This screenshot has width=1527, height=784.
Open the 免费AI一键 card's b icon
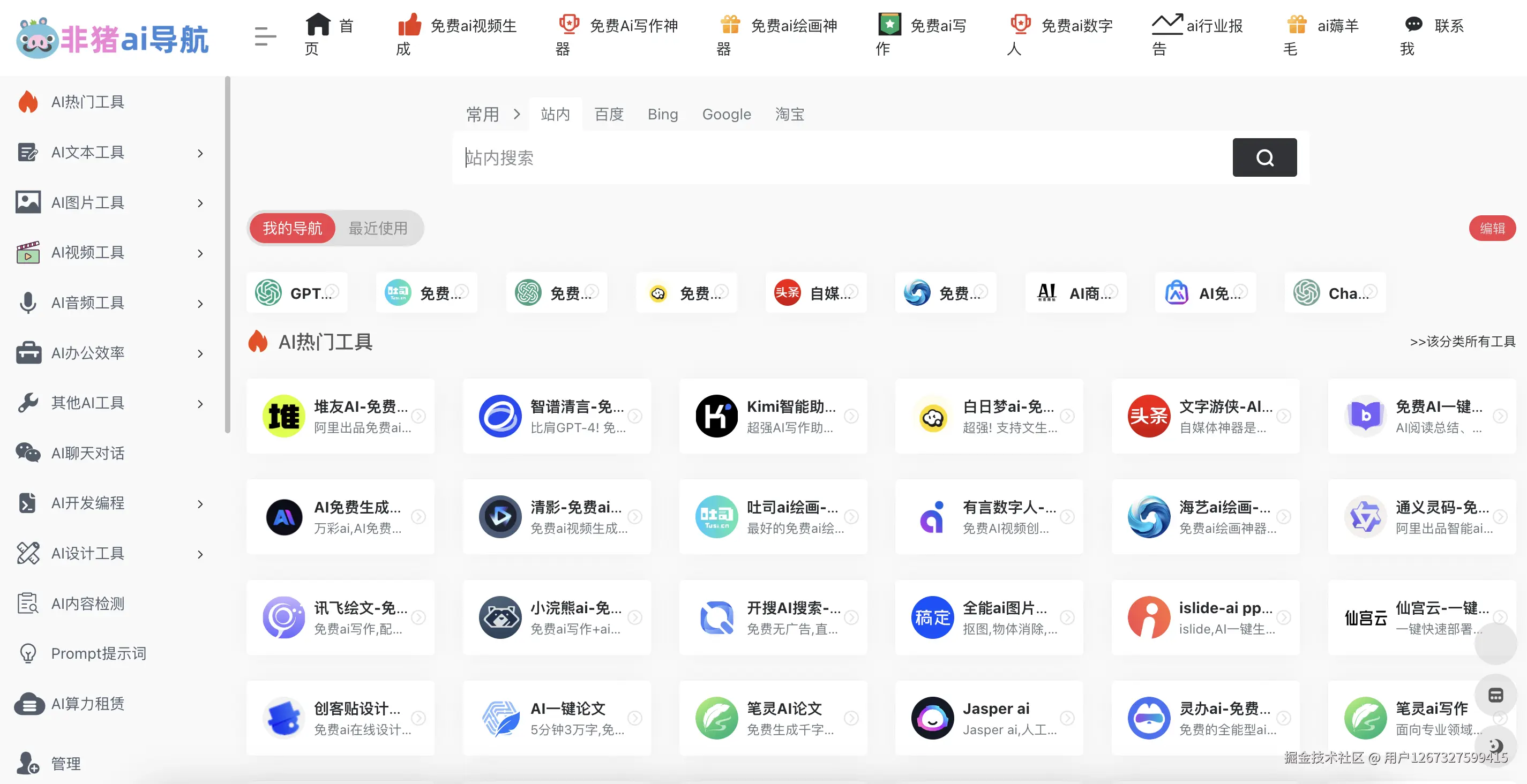[x=1365, y=416]
